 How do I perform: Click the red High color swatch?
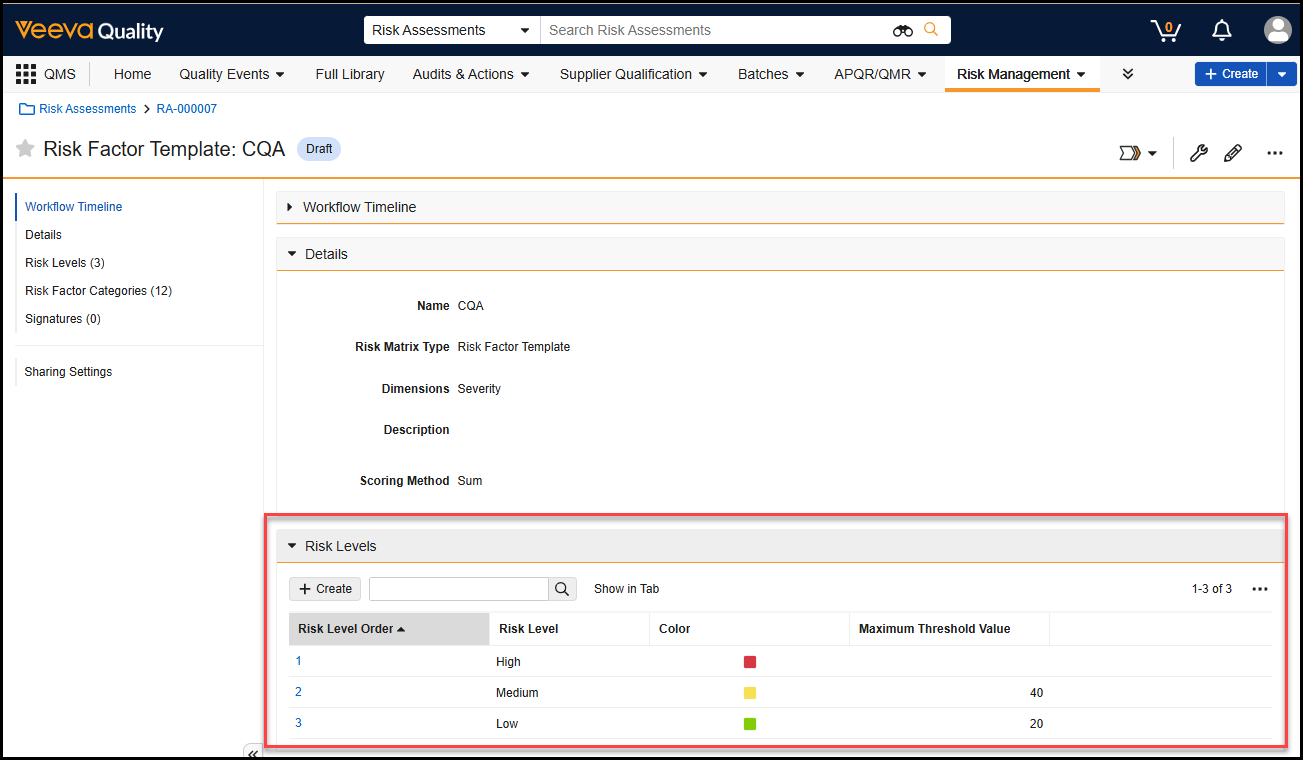coord(750,662)
